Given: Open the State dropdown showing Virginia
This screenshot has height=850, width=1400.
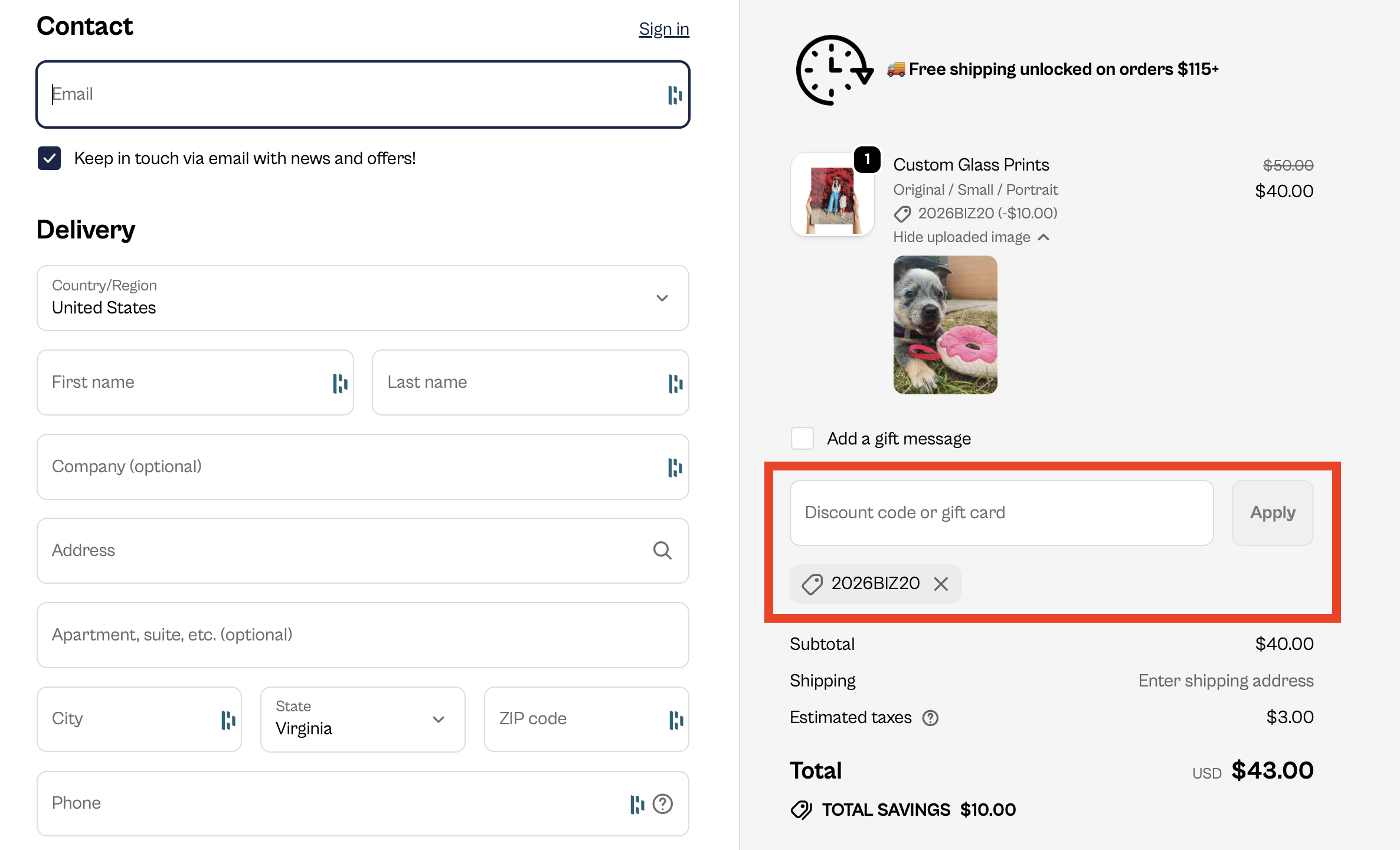Looking at the screenshot, I should click(362, 720).
